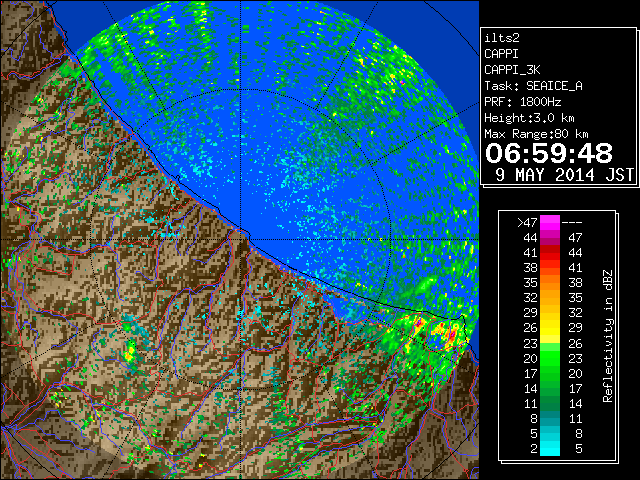Click the 'Height:3.0 km' text
Screen dimensions: 640x480
529,118
